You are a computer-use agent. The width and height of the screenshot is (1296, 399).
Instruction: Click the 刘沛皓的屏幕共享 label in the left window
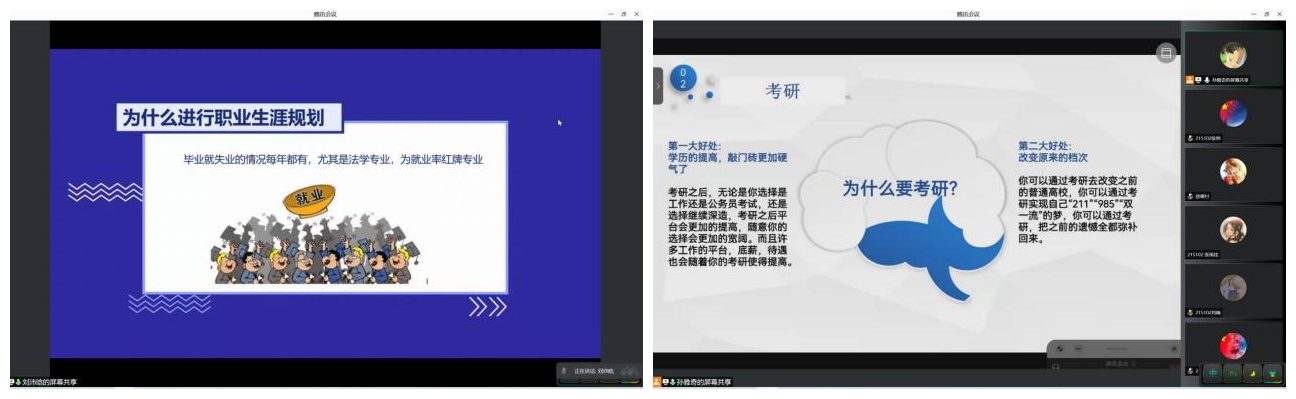[x=50, y=382]
